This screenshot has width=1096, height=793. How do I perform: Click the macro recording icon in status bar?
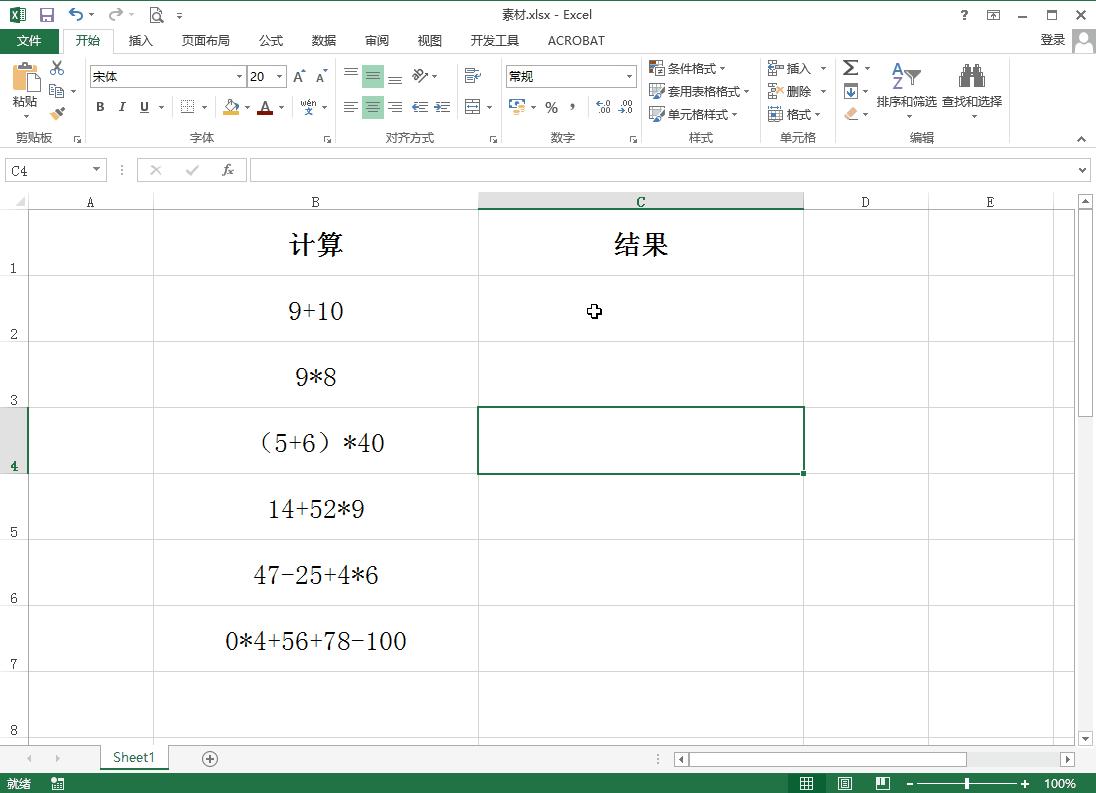(57, 784)
